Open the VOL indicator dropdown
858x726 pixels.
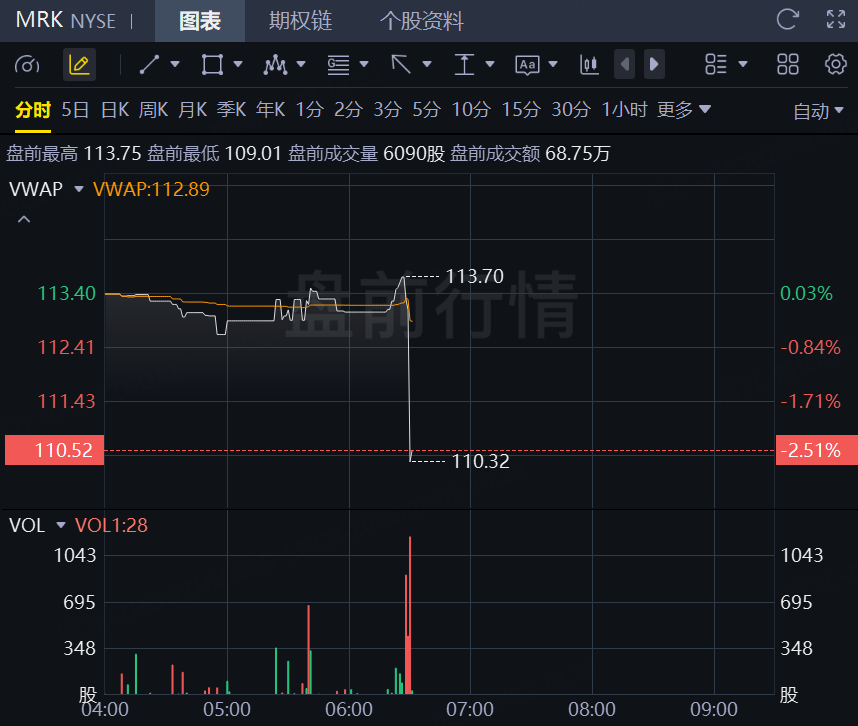click(x=61, y=525)
